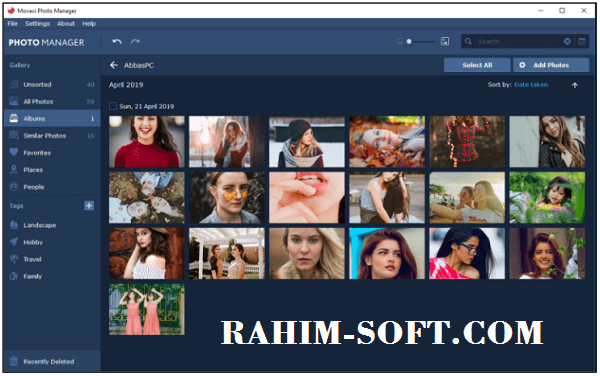Toggle the sort direction arrow
600x376 pixels.
pyautogui.click(x=574, y=85)
